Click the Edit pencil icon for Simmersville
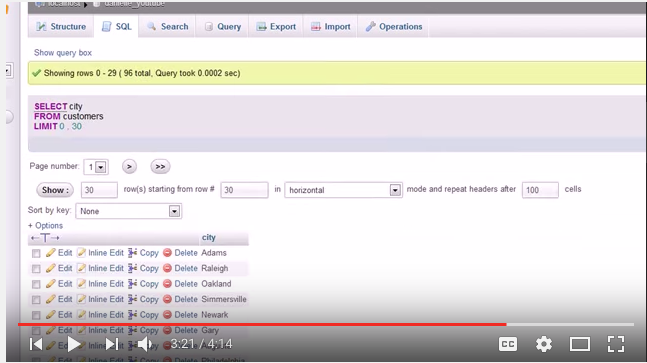647x363 pixels. point(51,299)
